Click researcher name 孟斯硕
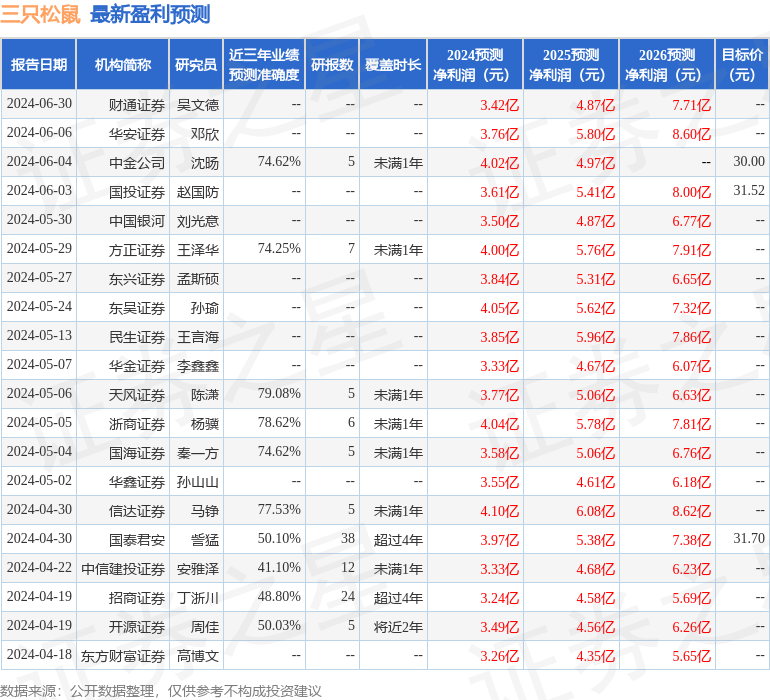 click(x=197, y=279)
